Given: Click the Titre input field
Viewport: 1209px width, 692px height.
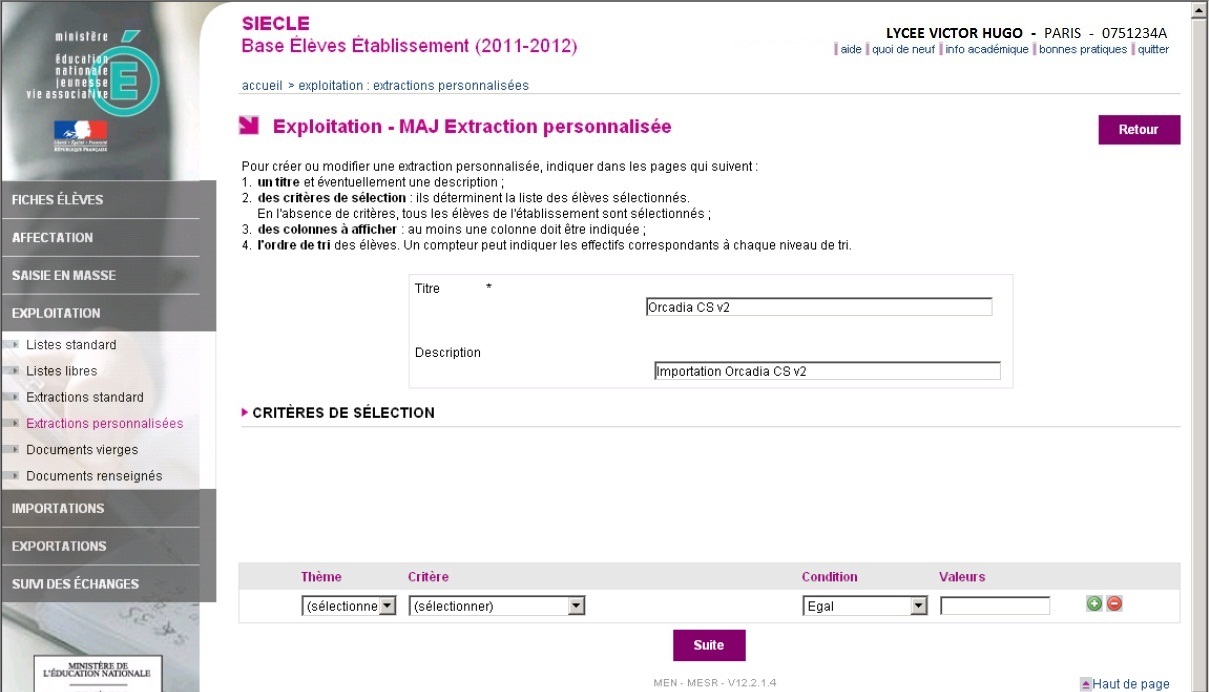Looking at the screenshot, I should click(x=819, y=307).
